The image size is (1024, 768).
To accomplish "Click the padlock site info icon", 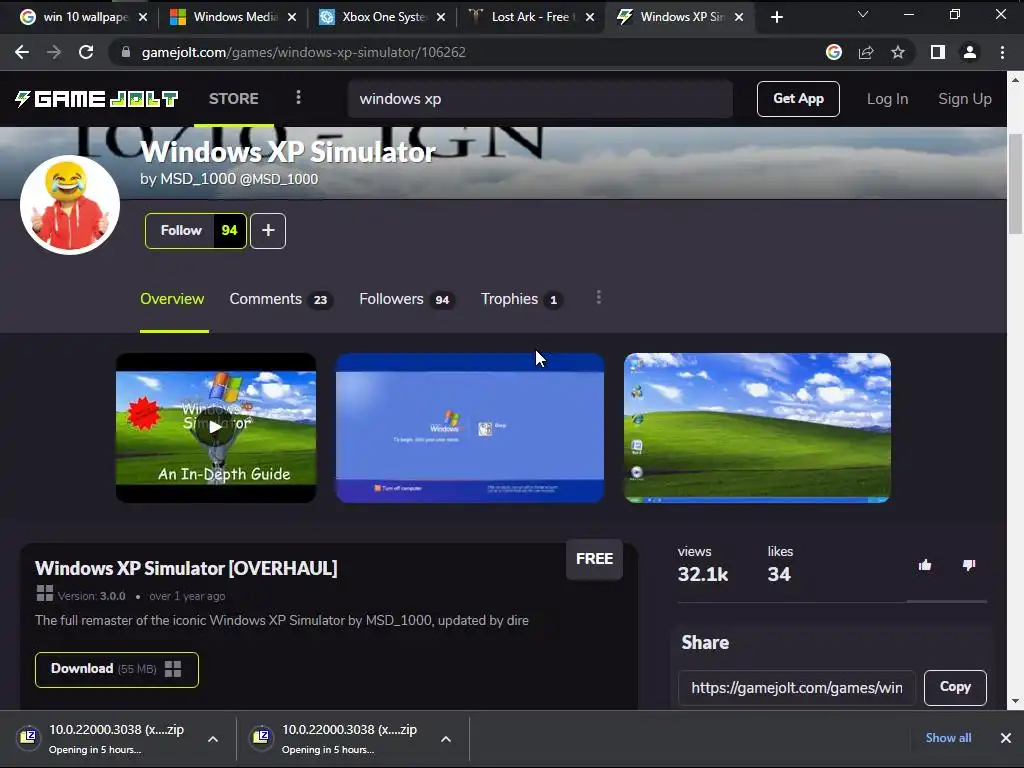I will 126,52.
